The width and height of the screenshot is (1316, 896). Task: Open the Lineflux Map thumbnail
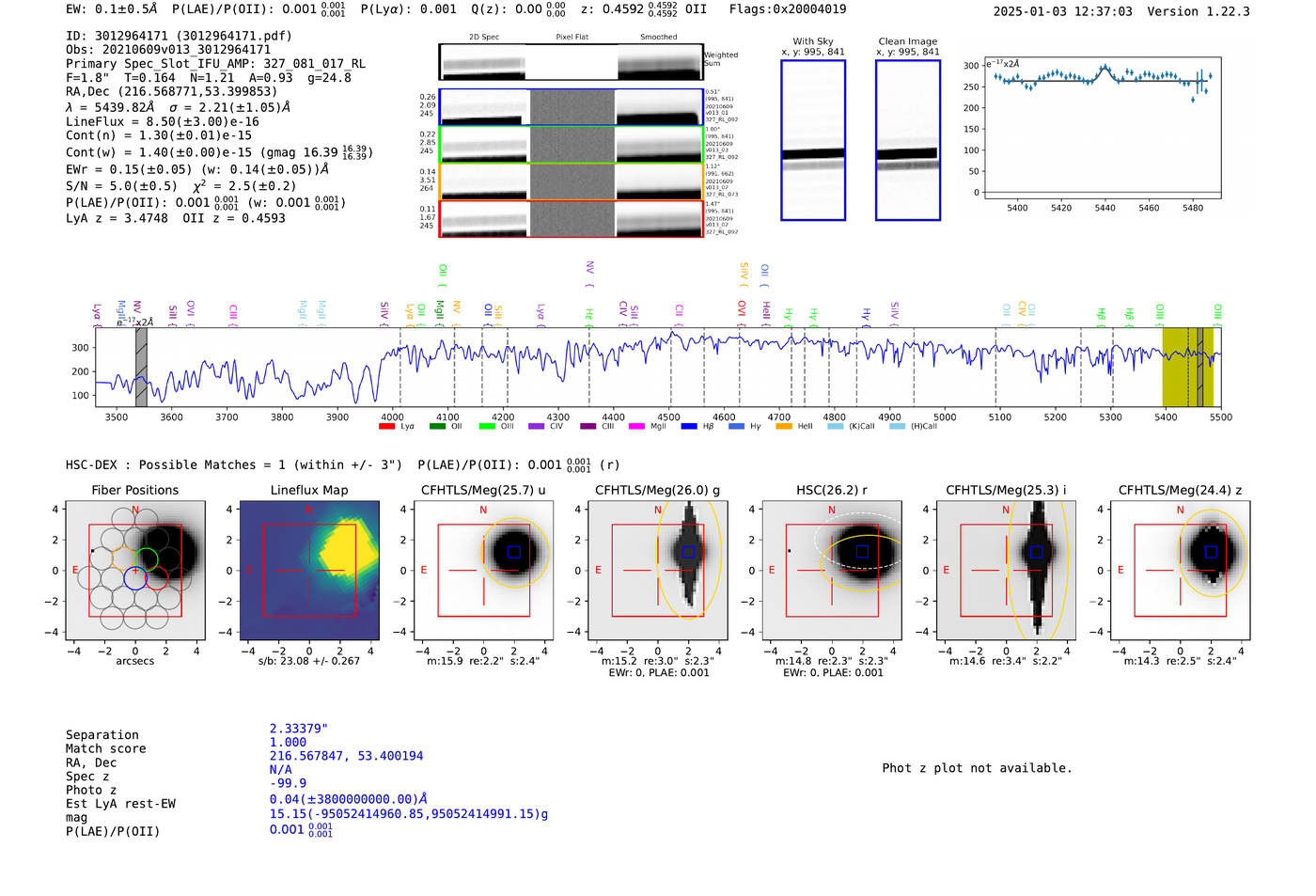point(309,570)
